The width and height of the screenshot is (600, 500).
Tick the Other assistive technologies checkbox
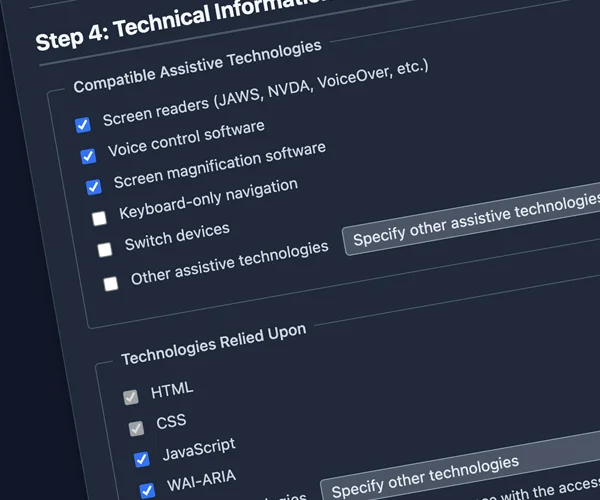click(x=110, y=283)
